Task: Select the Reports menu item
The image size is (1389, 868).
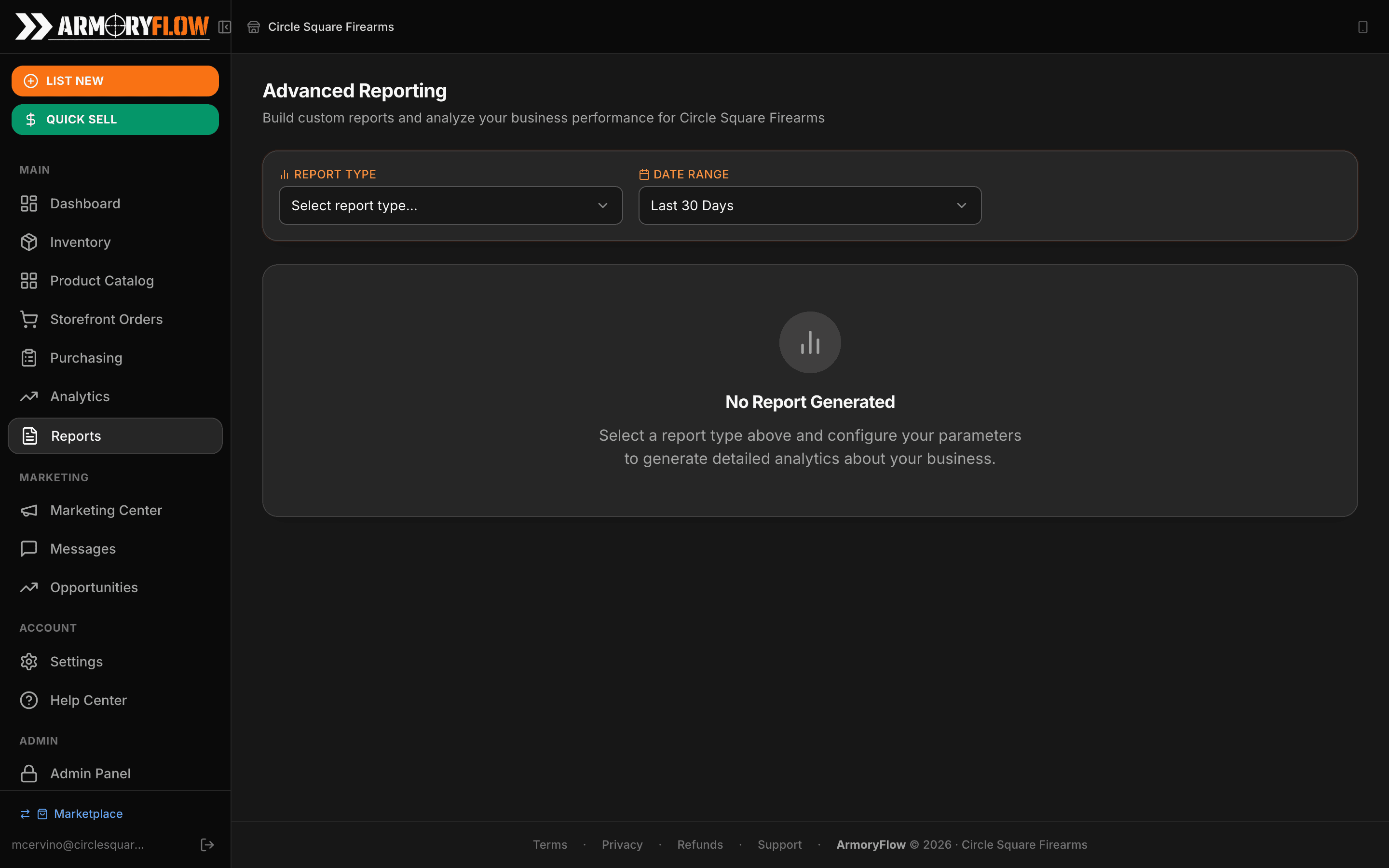Action: click(x=115, y=436)
